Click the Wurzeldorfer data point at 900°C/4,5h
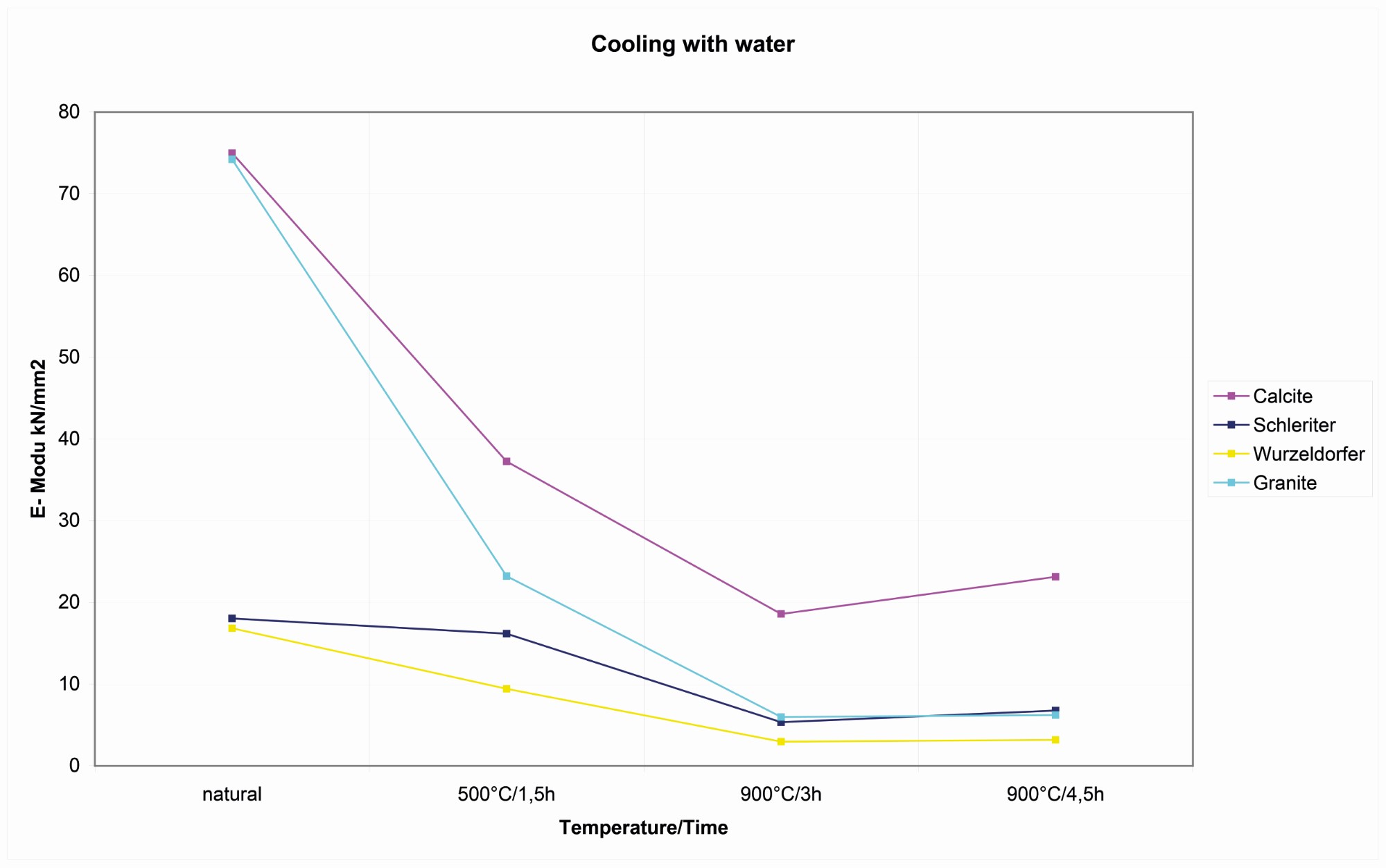1386x868 pixels. [x=1055, y=740]
